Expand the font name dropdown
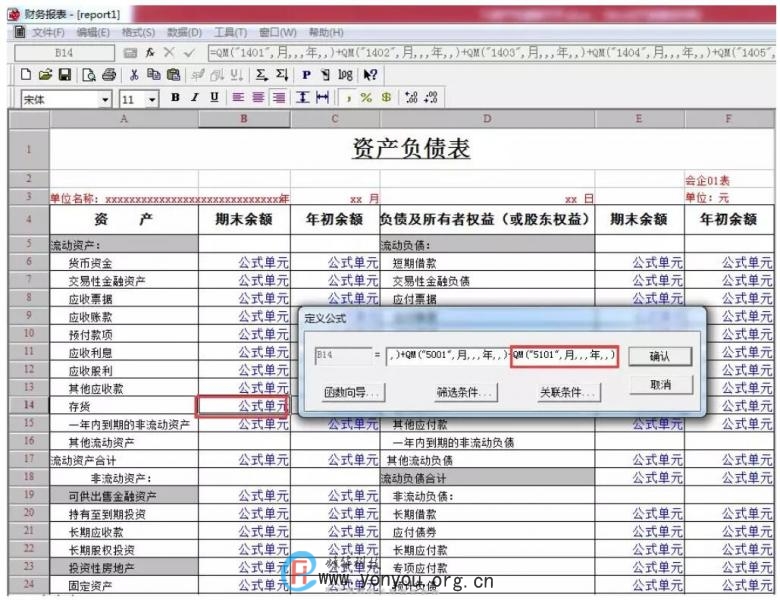The image size is (780, 600). [105, 100]
